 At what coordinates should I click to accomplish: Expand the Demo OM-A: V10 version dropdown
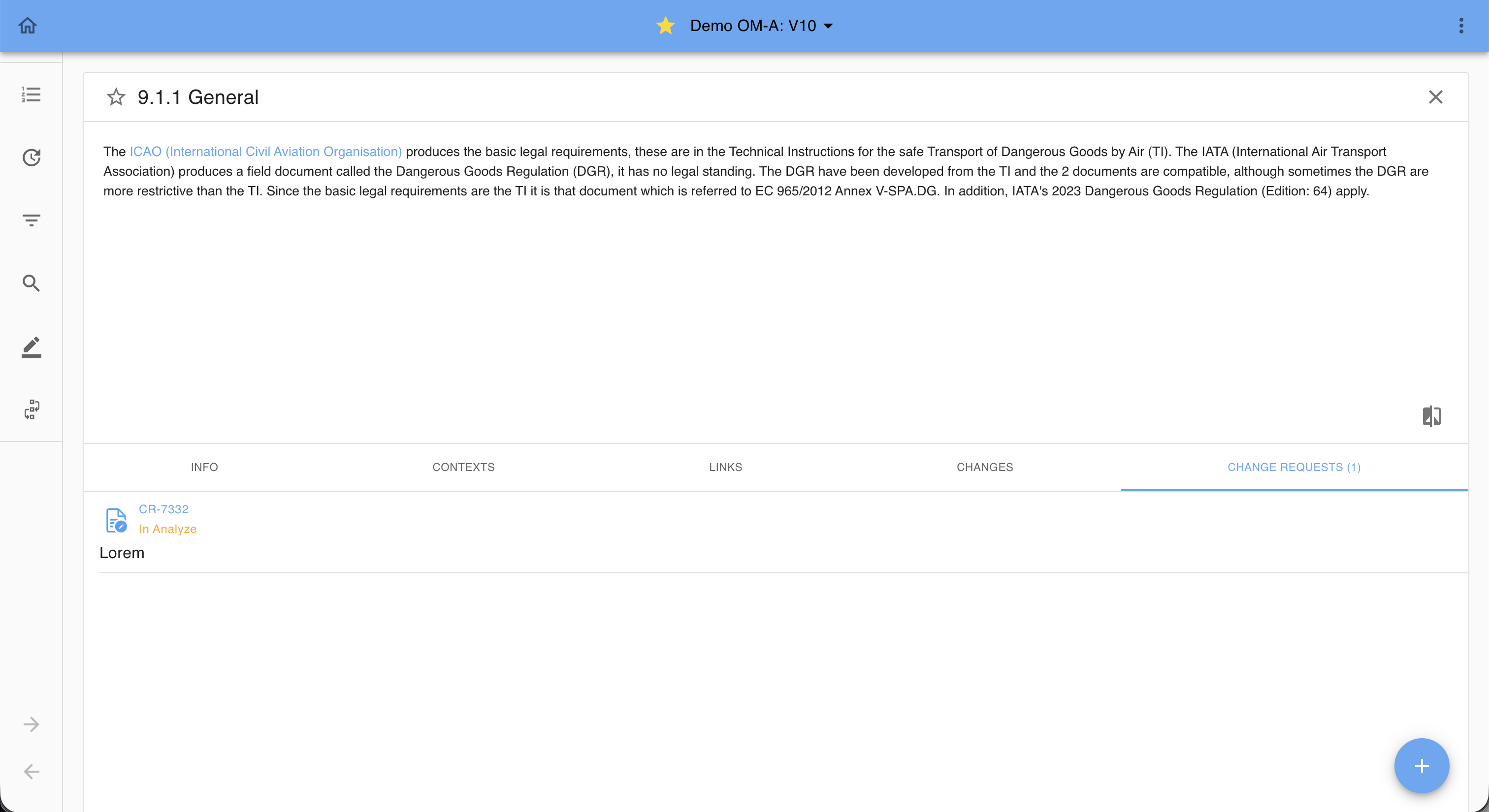pyautogui.click(x=828, y=26)
